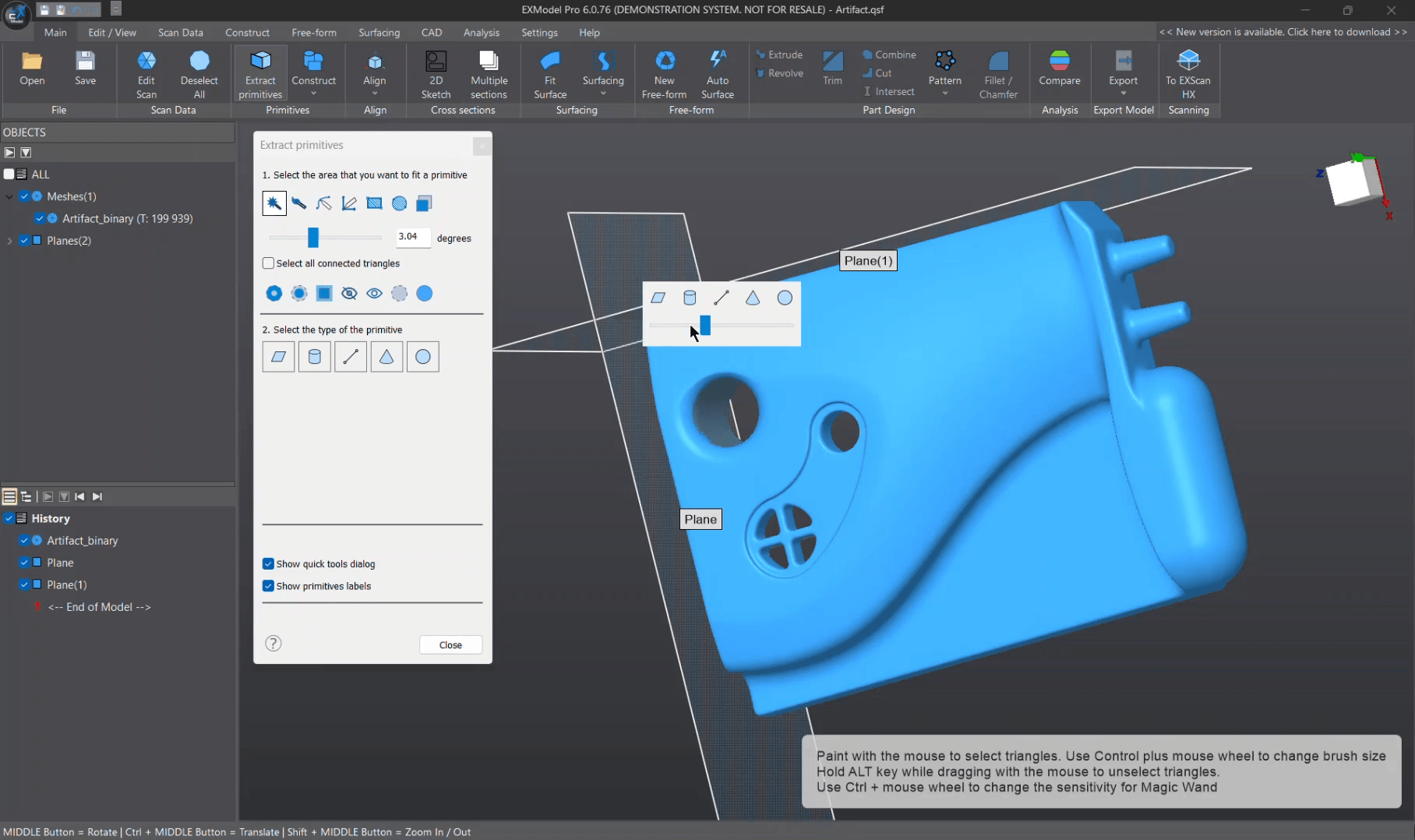The image size is (1415, 840).
Task: Open the Settings menu
Action: (539, 32)
